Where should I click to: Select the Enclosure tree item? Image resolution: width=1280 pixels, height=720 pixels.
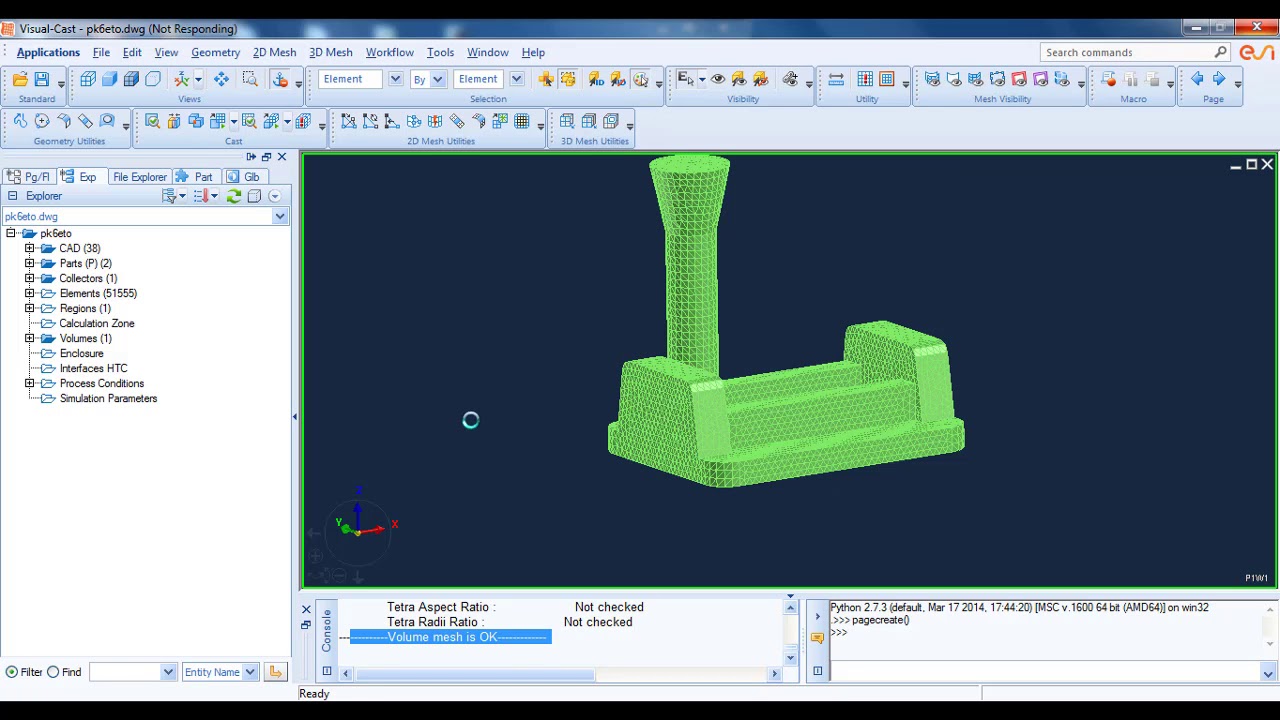click(81, 353)
